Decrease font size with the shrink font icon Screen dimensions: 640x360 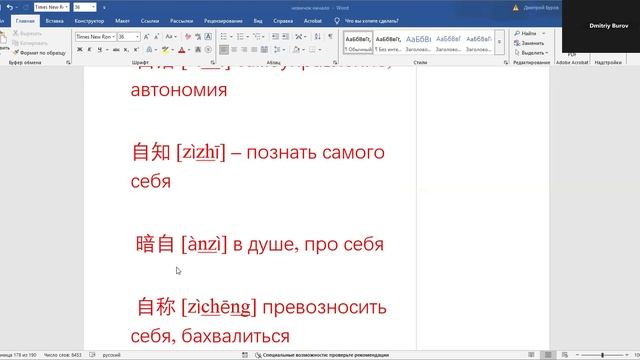[156, 37]
